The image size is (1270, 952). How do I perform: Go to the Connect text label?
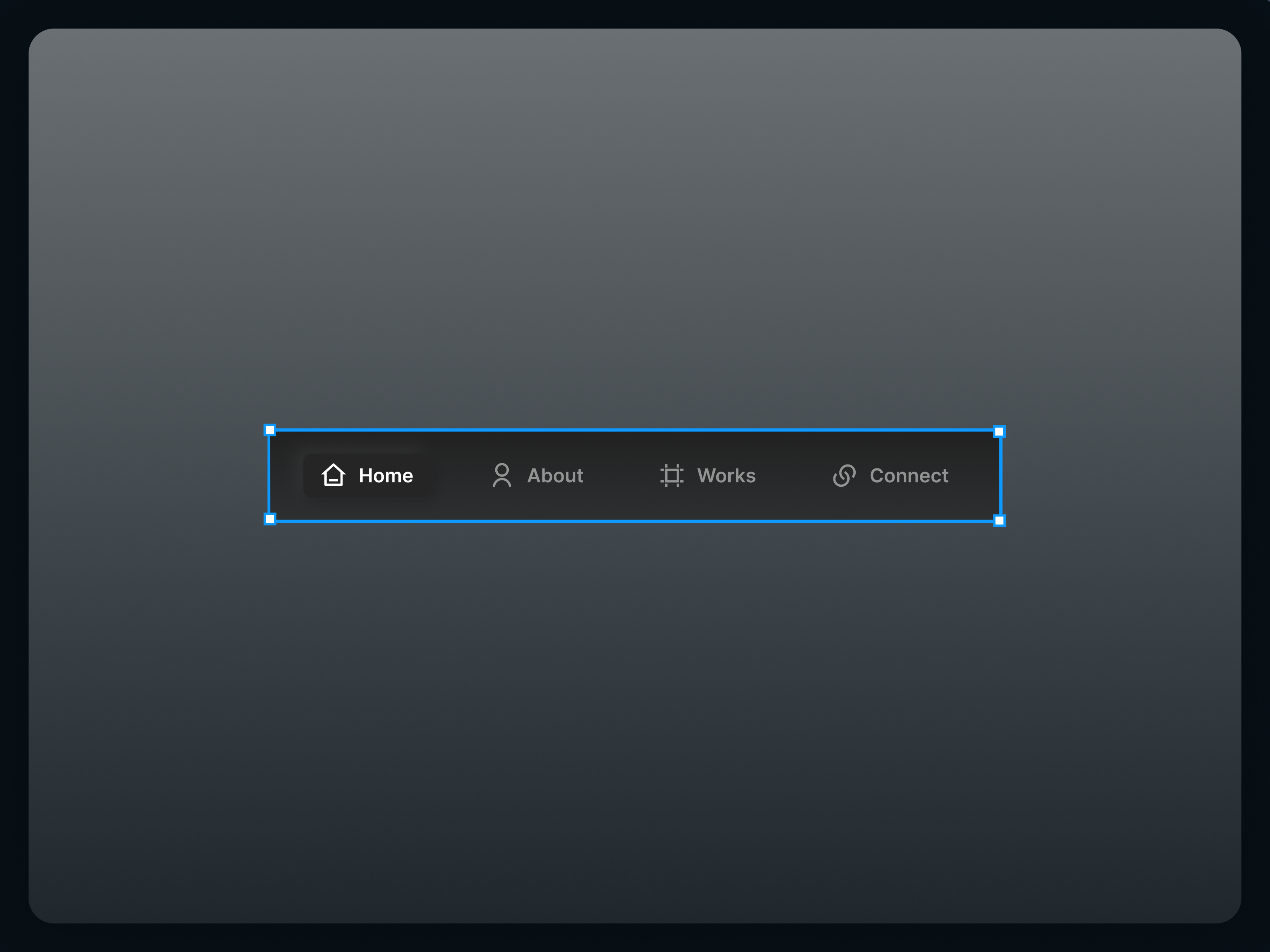tap(909, 476)
